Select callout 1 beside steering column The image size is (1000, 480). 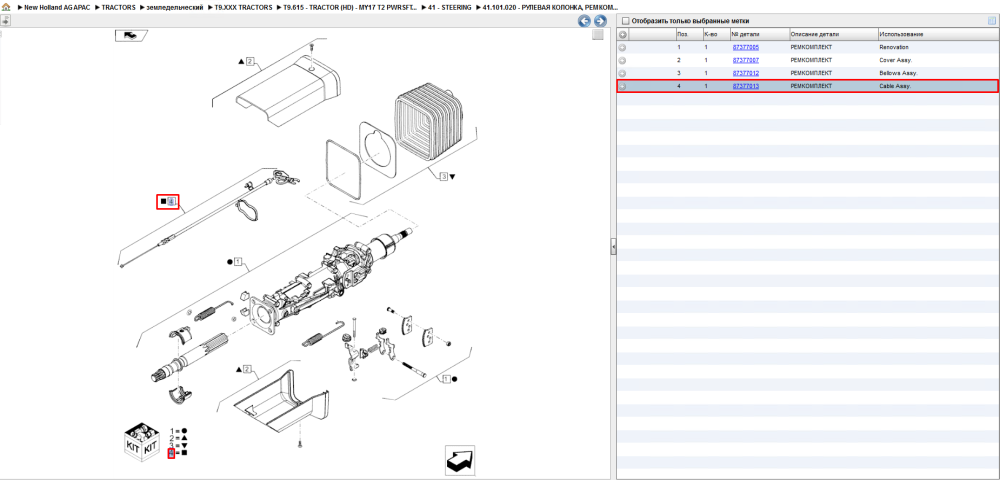coord(238,261)
